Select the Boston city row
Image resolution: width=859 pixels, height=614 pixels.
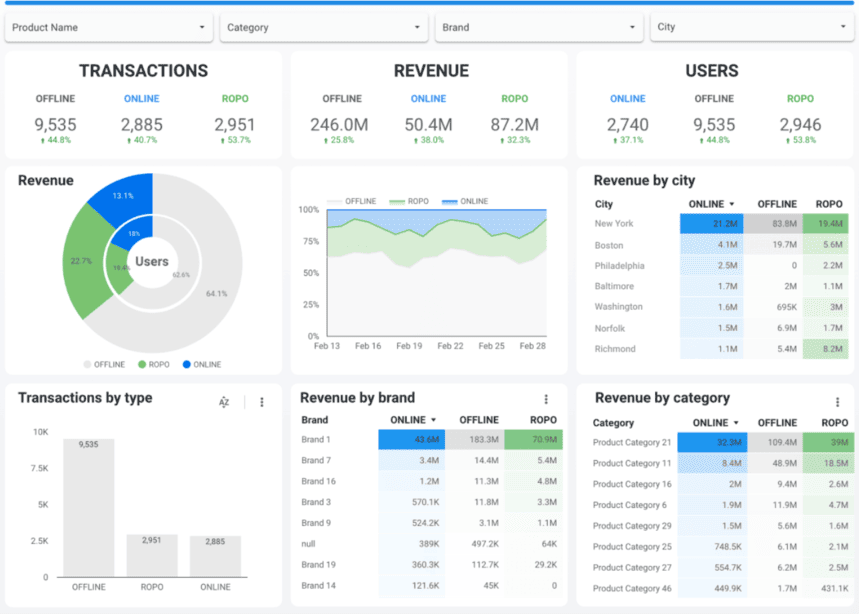tap(720, 245)
